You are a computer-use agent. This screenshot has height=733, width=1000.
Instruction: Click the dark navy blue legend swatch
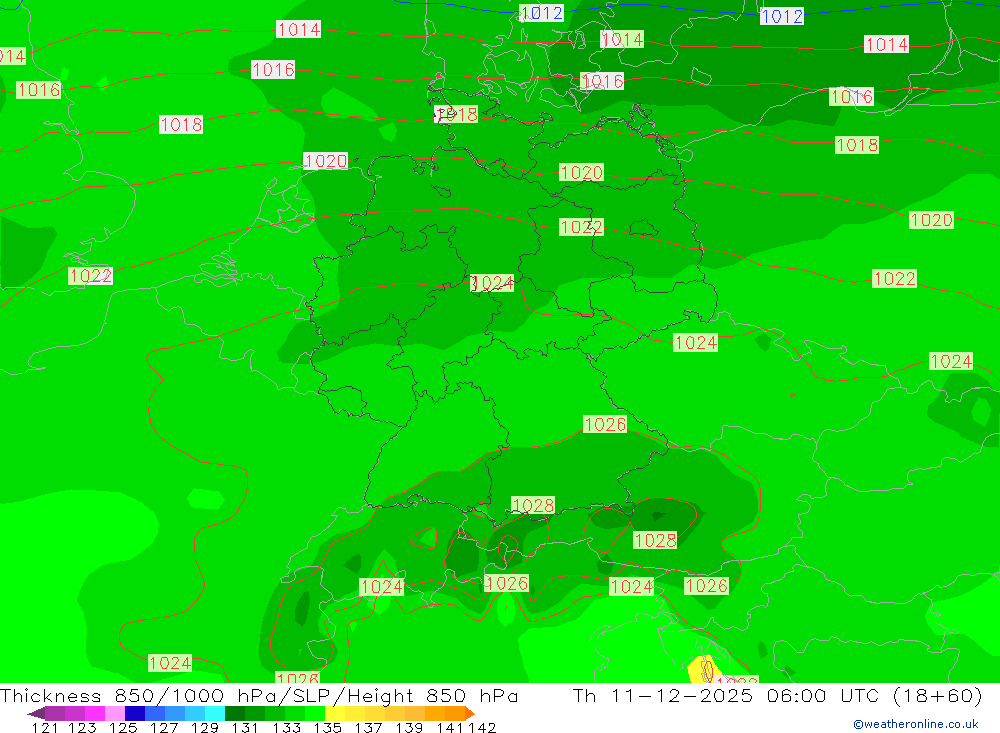pos(135,713)
